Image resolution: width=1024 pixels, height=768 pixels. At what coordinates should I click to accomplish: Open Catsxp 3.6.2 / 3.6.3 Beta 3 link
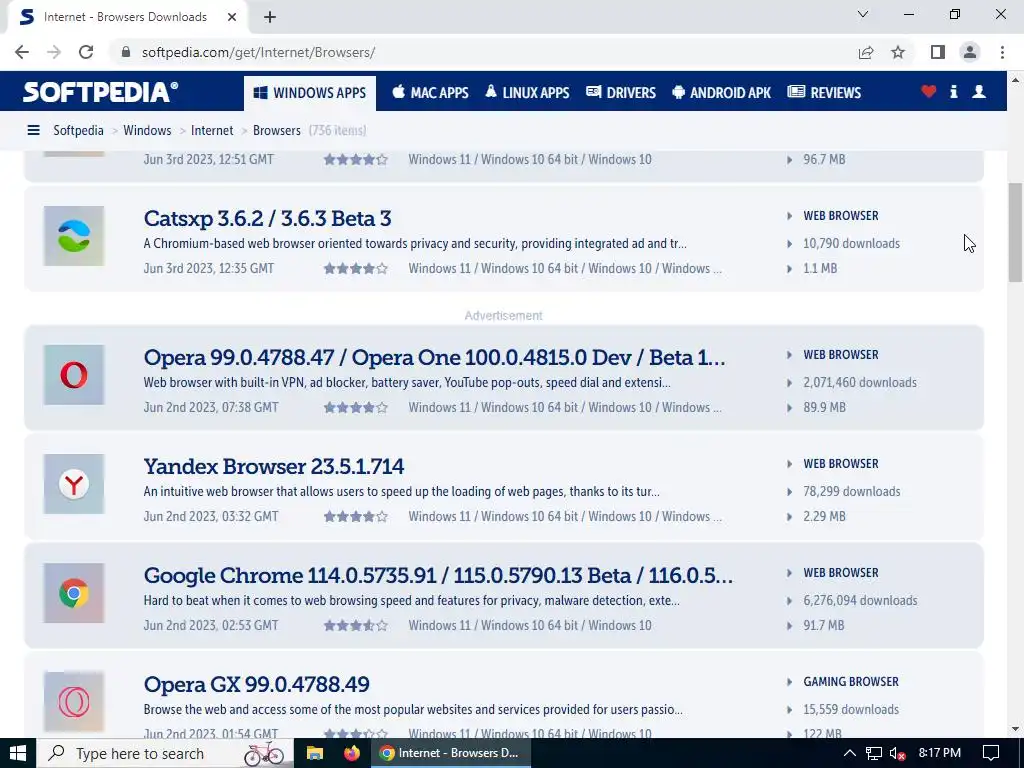coord(267,219)
